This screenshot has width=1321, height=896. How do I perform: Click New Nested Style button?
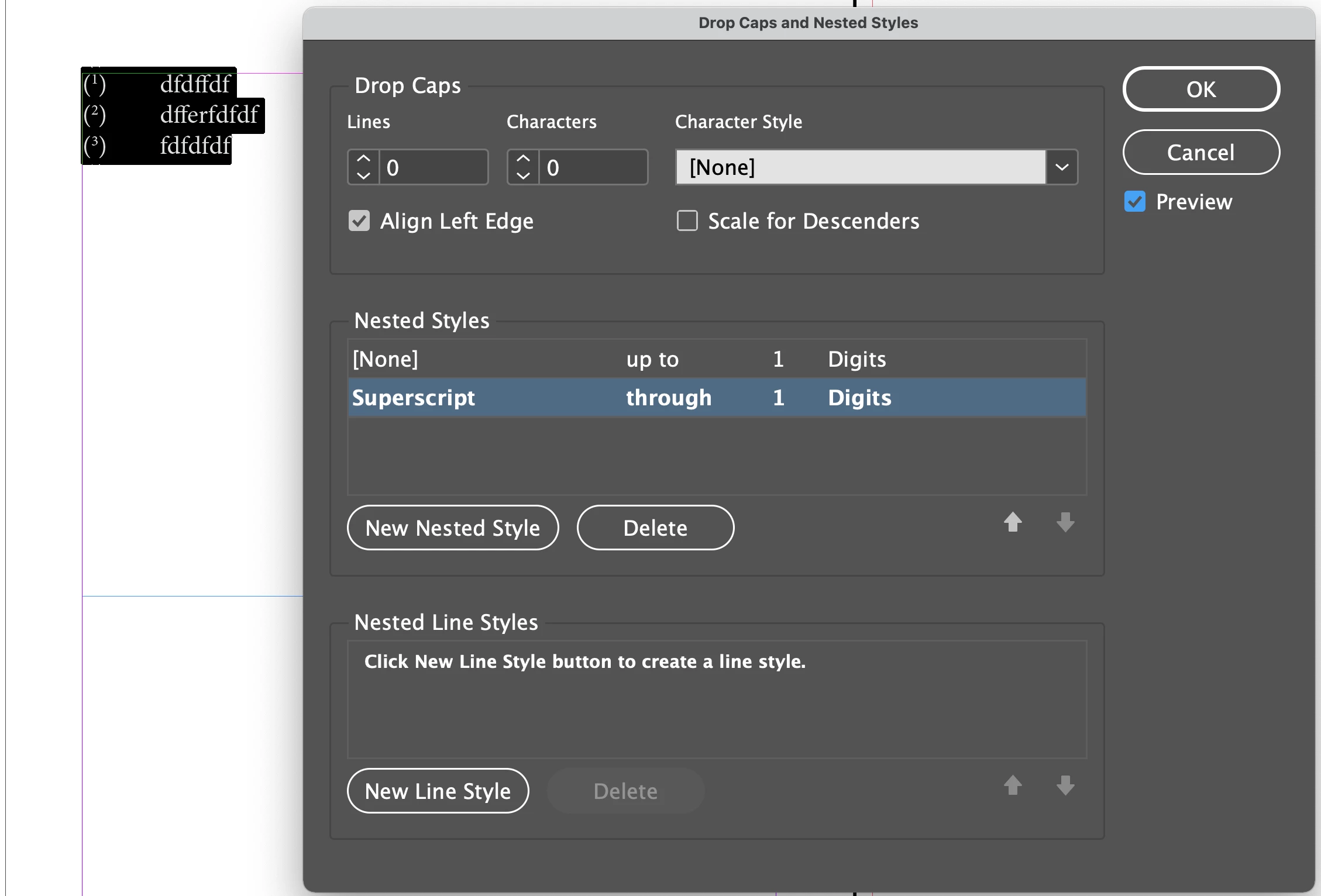pyautogui.click(x=453, y=528)
